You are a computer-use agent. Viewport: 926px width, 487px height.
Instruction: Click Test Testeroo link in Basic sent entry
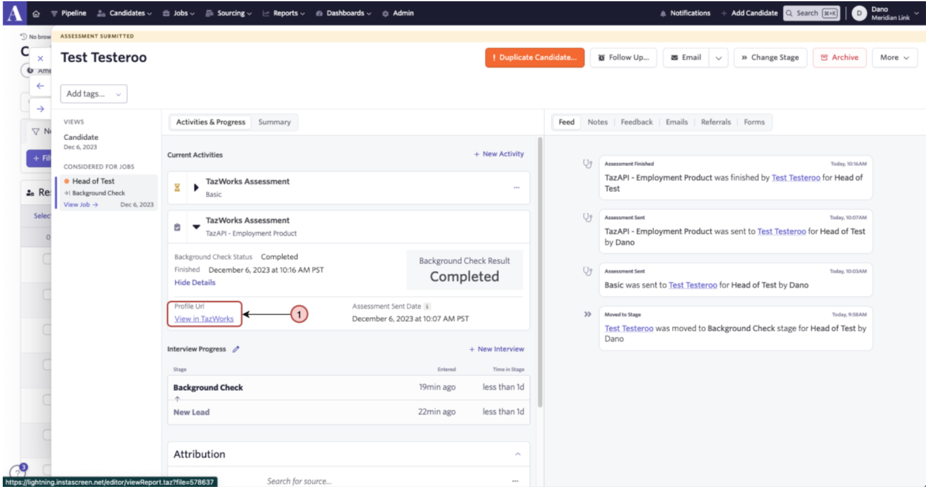pyautogui.click(x=693, y=285)
